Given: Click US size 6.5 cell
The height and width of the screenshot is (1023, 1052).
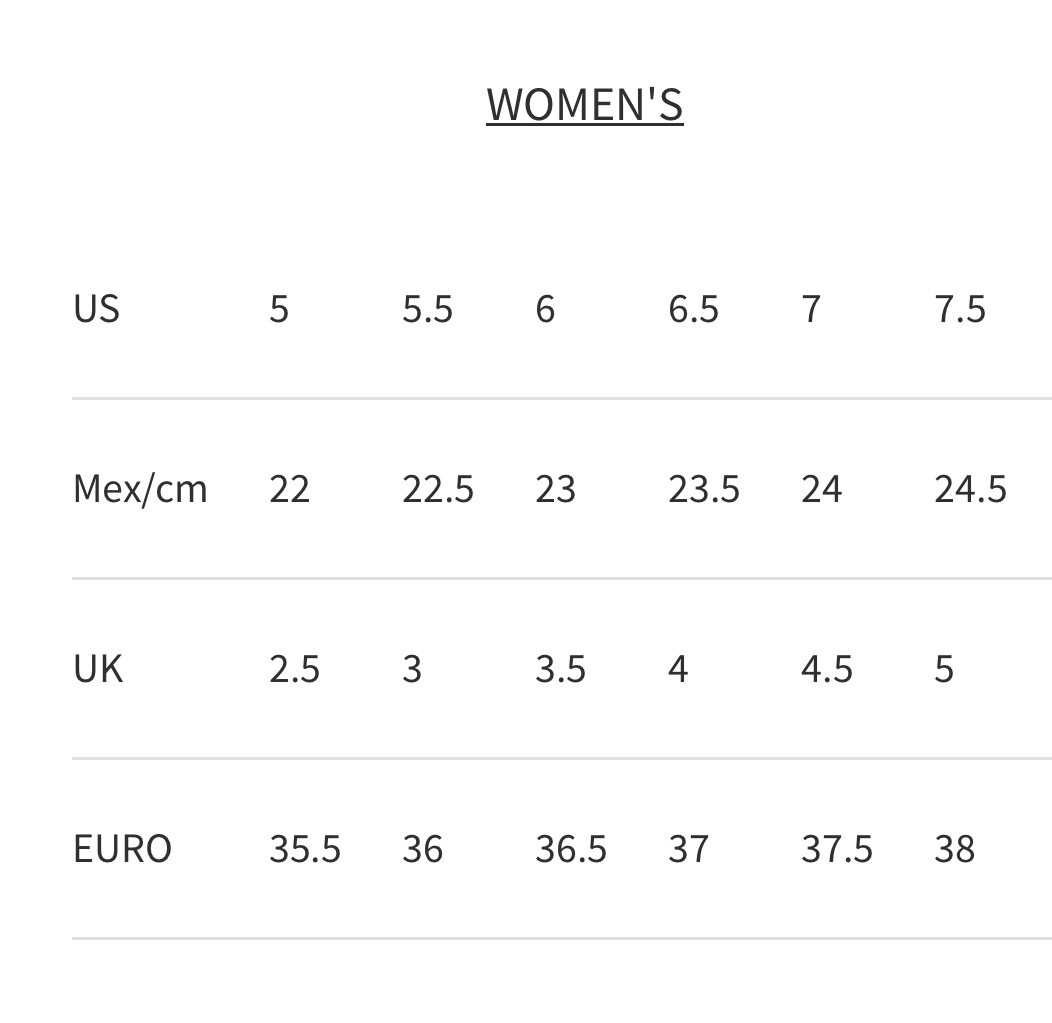Looking at the screenshot, I should pyautogui.click(x=693, y=309).
